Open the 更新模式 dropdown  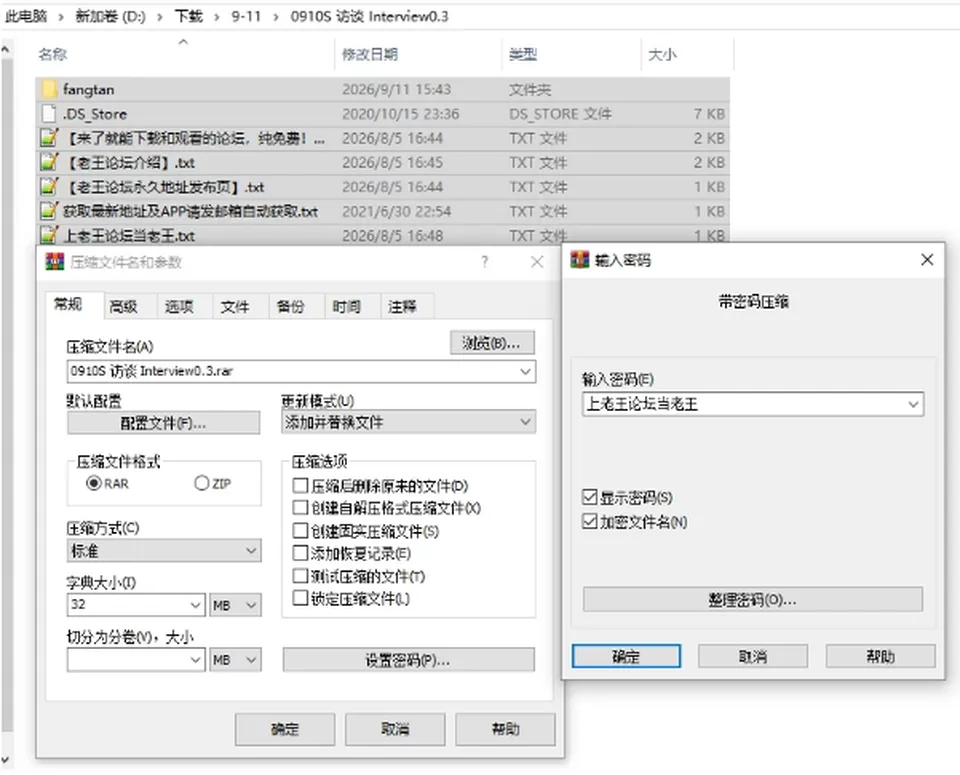[x=525, y=422]
